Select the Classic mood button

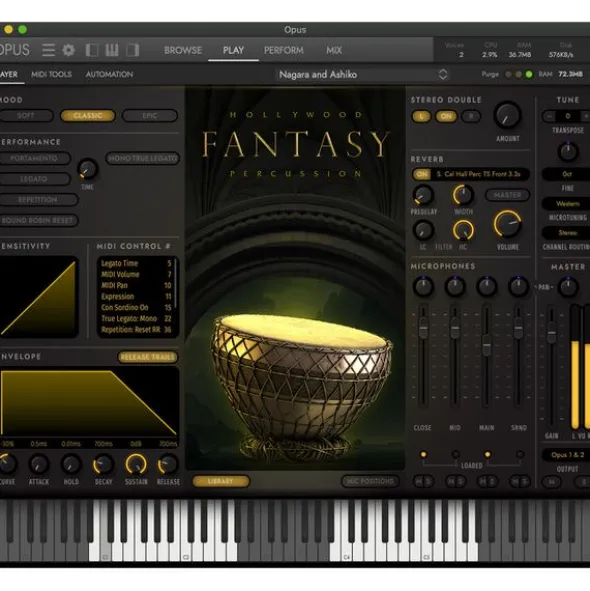[88, 116]
